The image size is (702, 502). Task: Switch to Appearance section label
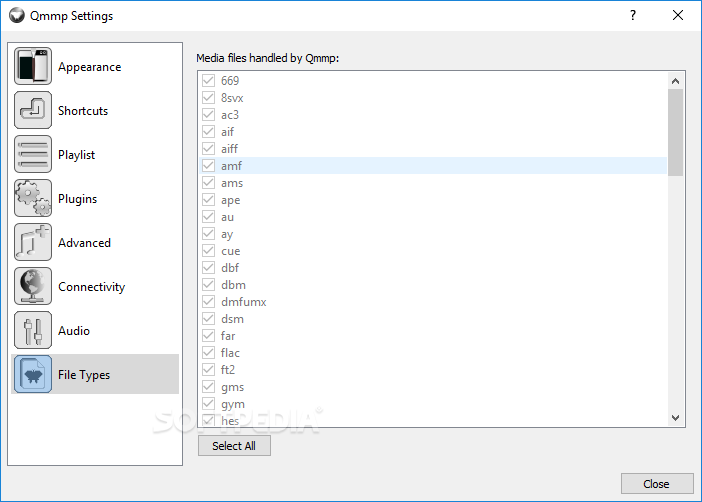pos(90,67)
